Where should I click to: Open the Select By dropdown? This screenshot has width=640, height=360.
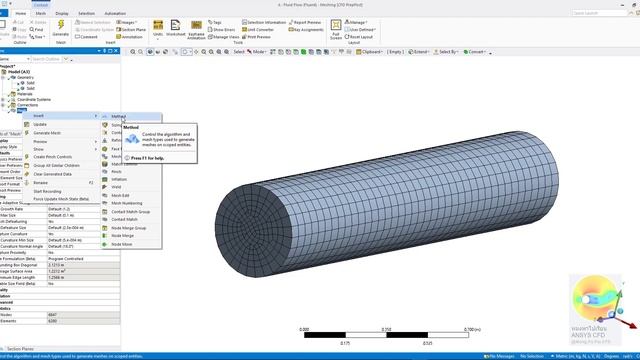point(446,52)
